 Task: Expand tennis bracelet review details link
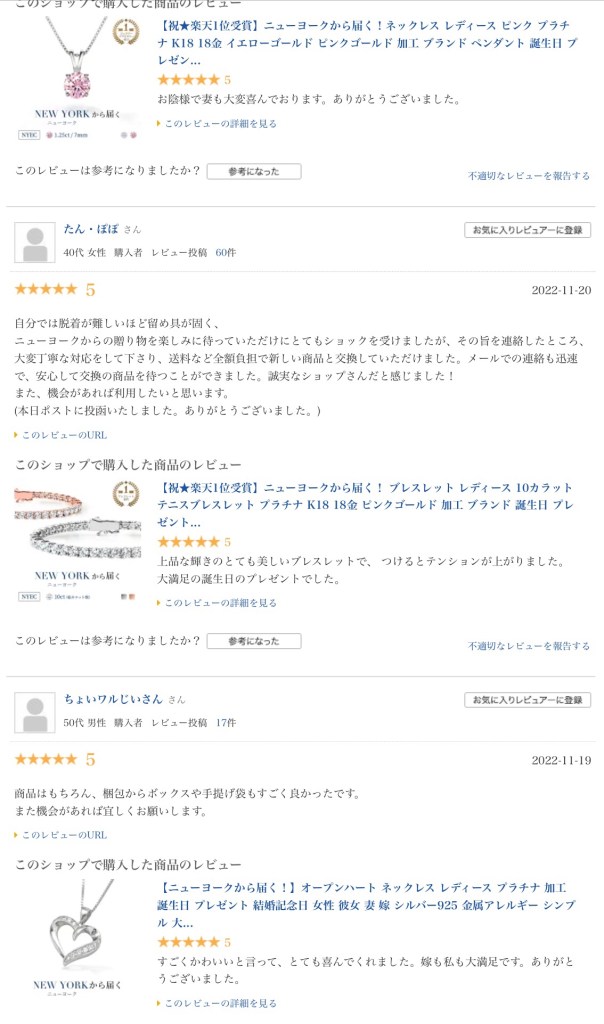[220, 603]
